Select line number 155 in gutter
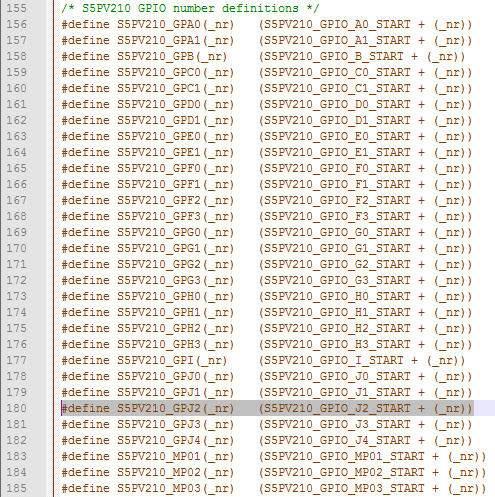This screenshot has width=495, height=497. point(16,8)
